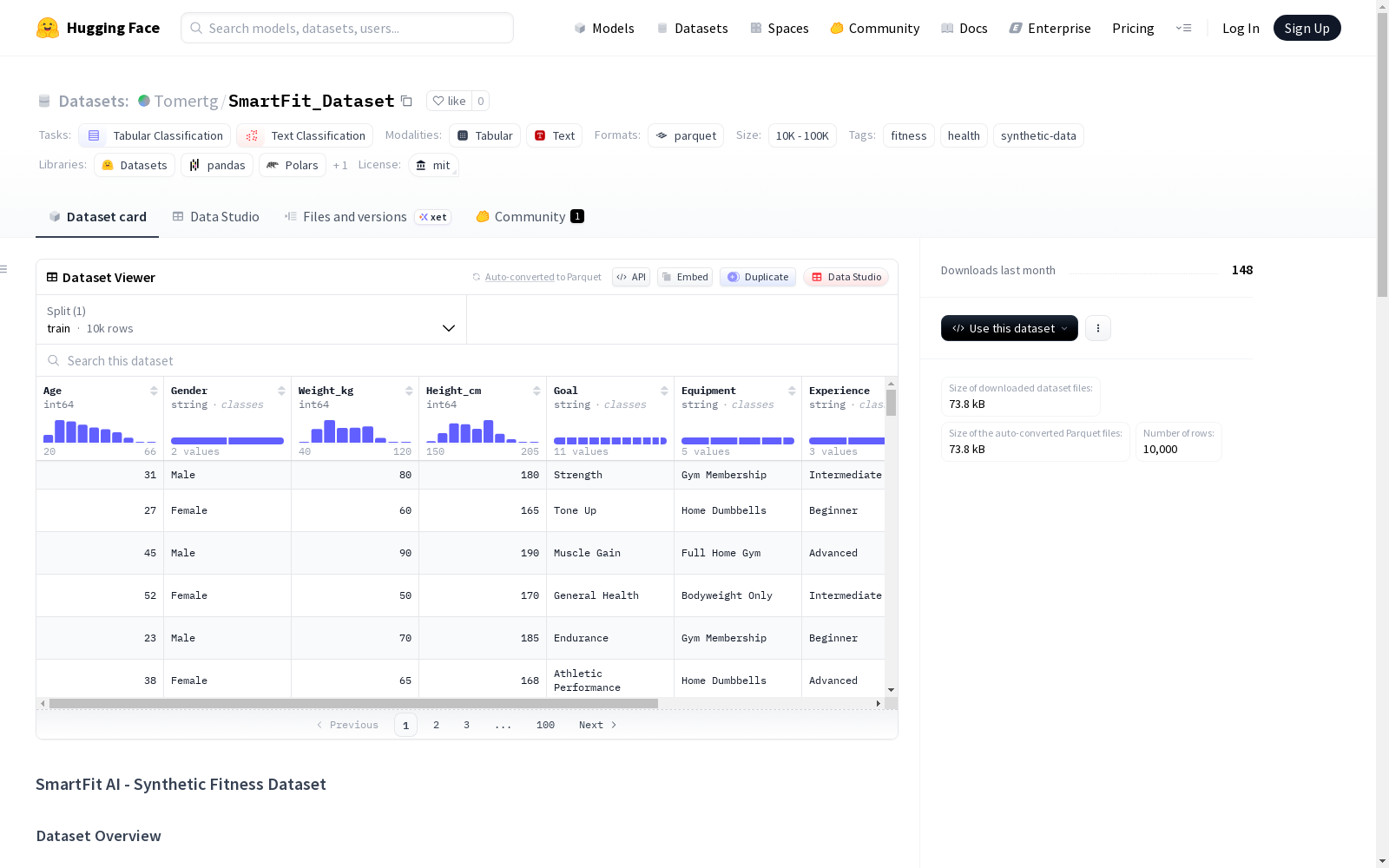1389x868 pixels.
Task: Click the Datasets library tag
Action: point(135,165)
